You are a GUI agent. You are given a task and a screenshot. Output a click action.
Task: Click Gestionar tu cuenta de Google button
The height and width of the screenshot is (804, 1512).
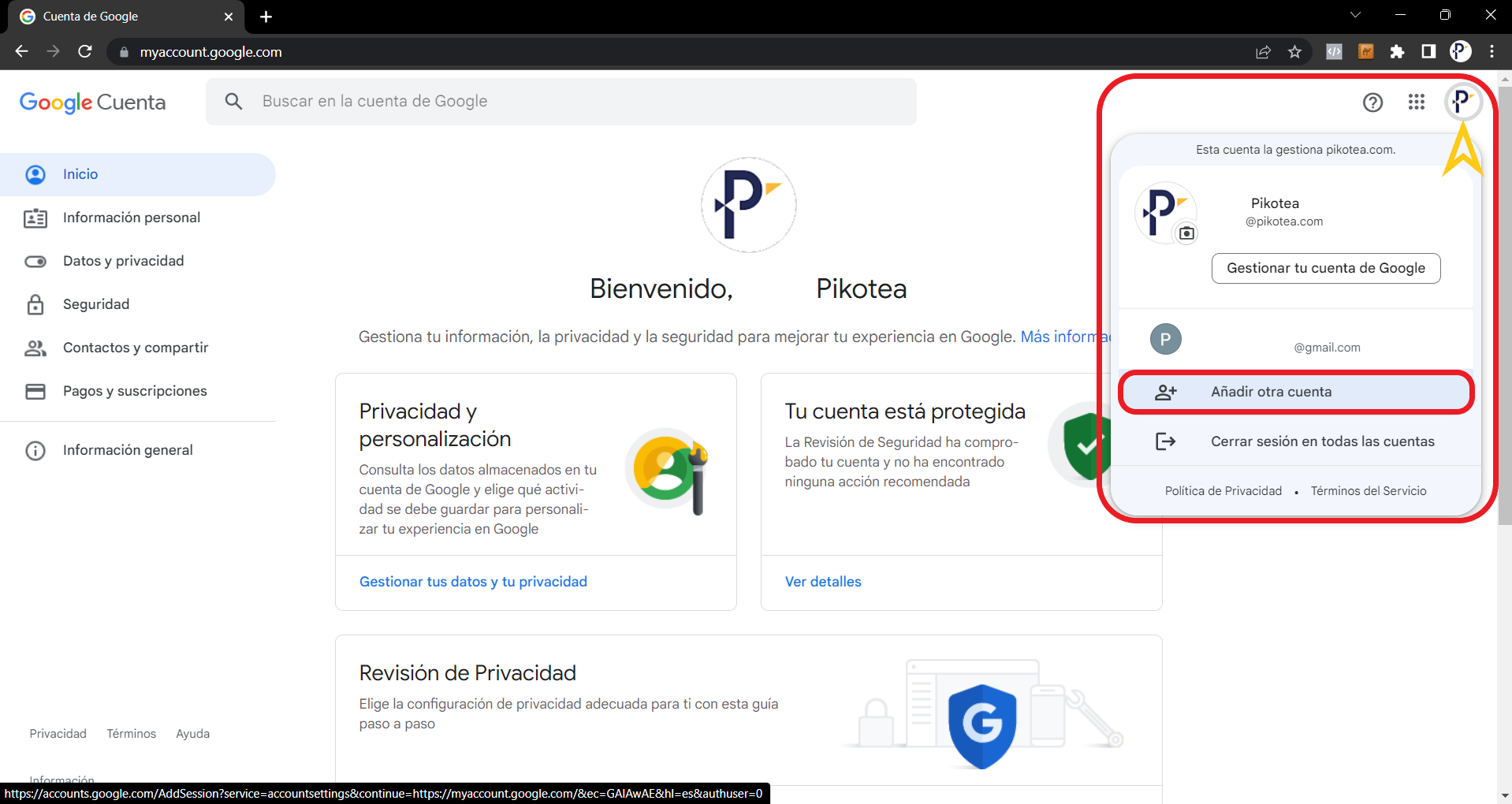tap(1326, 268)
